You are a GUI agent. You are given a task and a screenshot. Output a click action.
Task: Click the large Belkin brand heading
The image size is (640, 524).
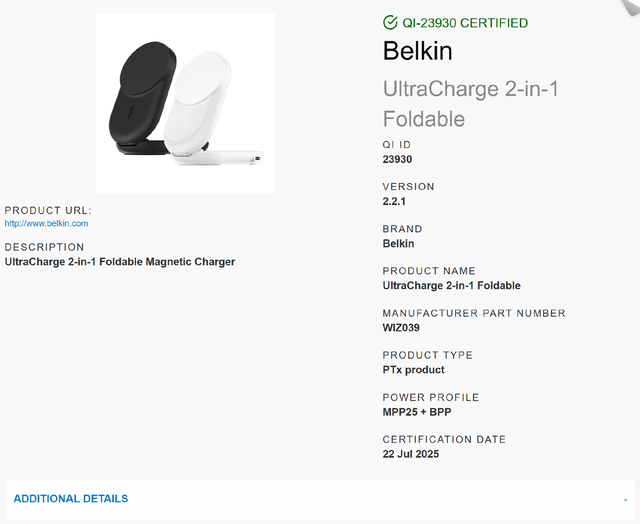click(x=417, y=51)
